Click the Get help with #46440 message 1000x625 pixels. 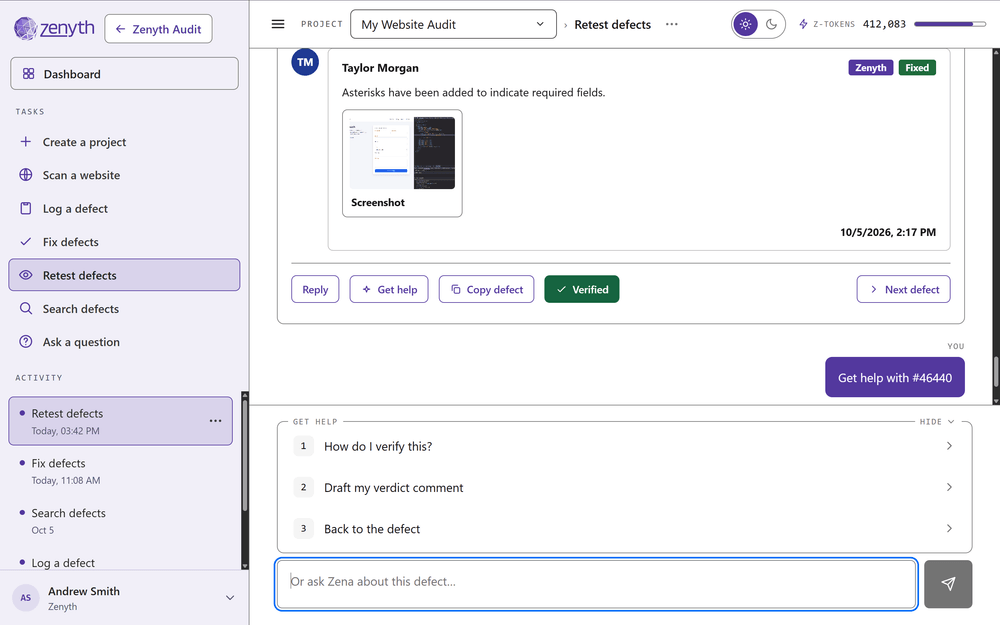coord(895,378)
